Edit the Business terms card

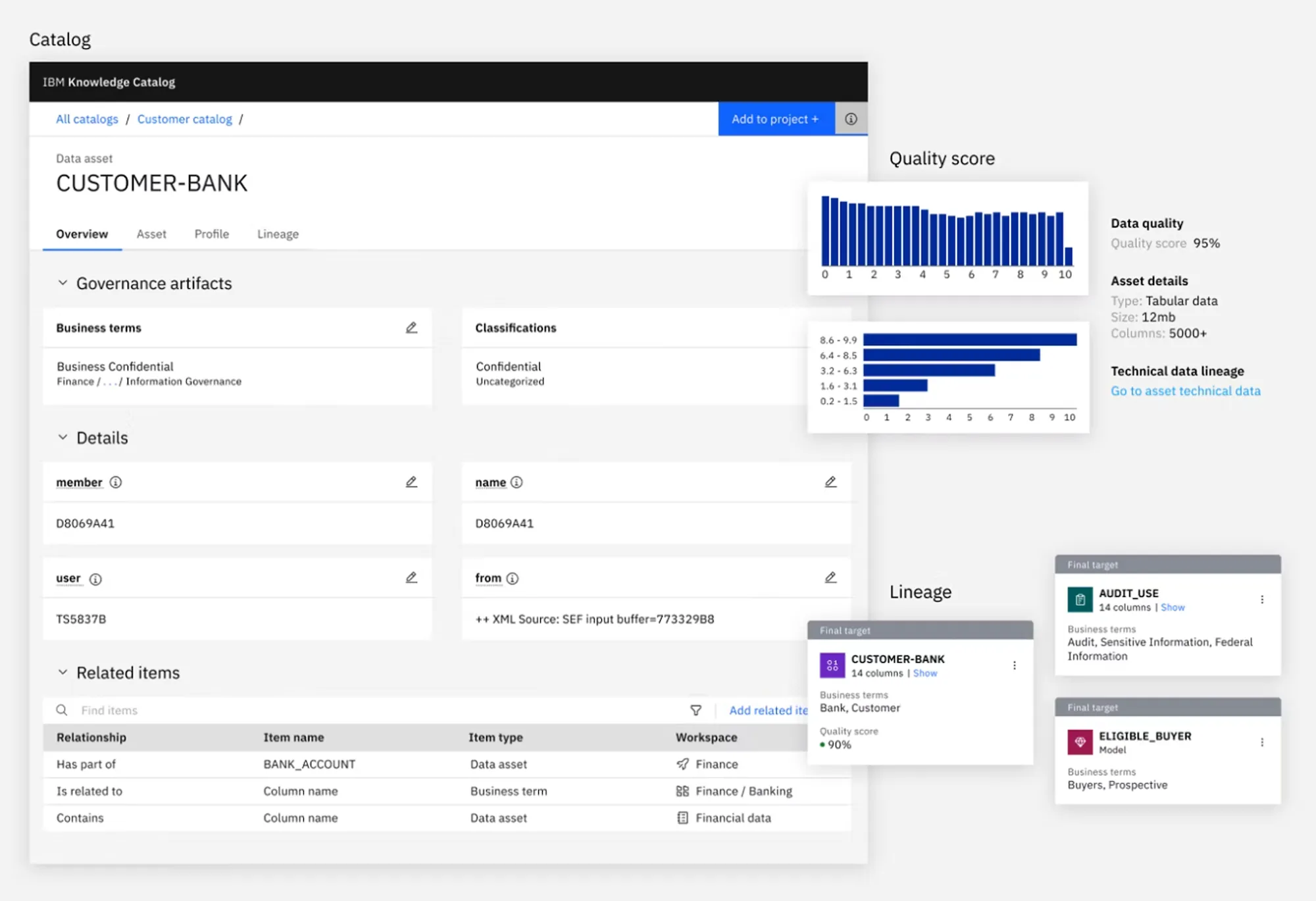[411, 328]
